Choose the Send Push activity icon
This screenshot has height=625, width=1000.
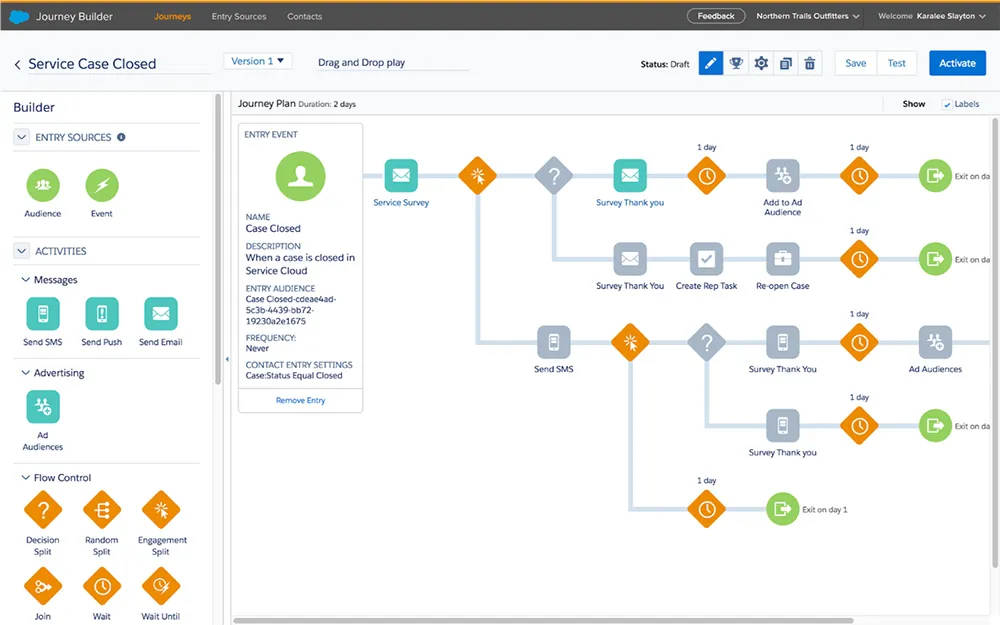(102, 314)
